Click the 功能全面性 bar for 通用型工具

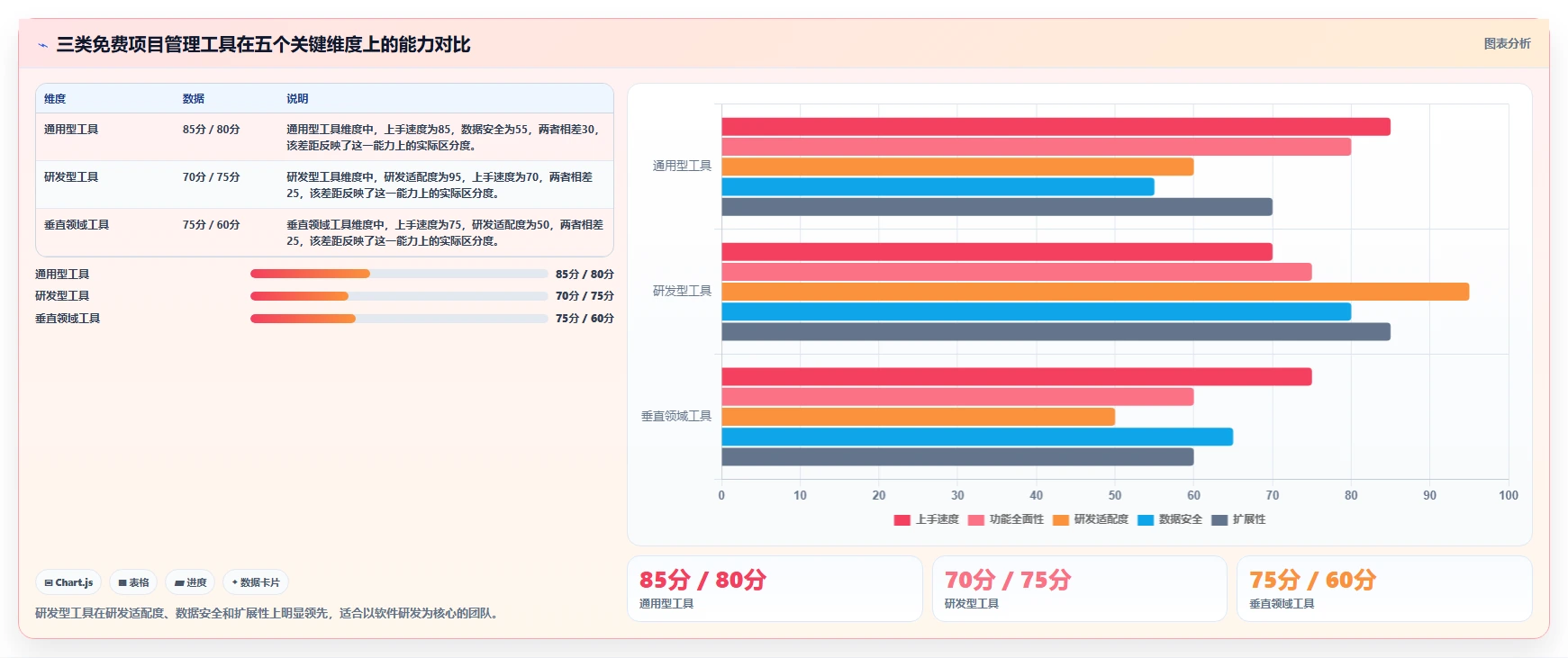pos(1036,147)
